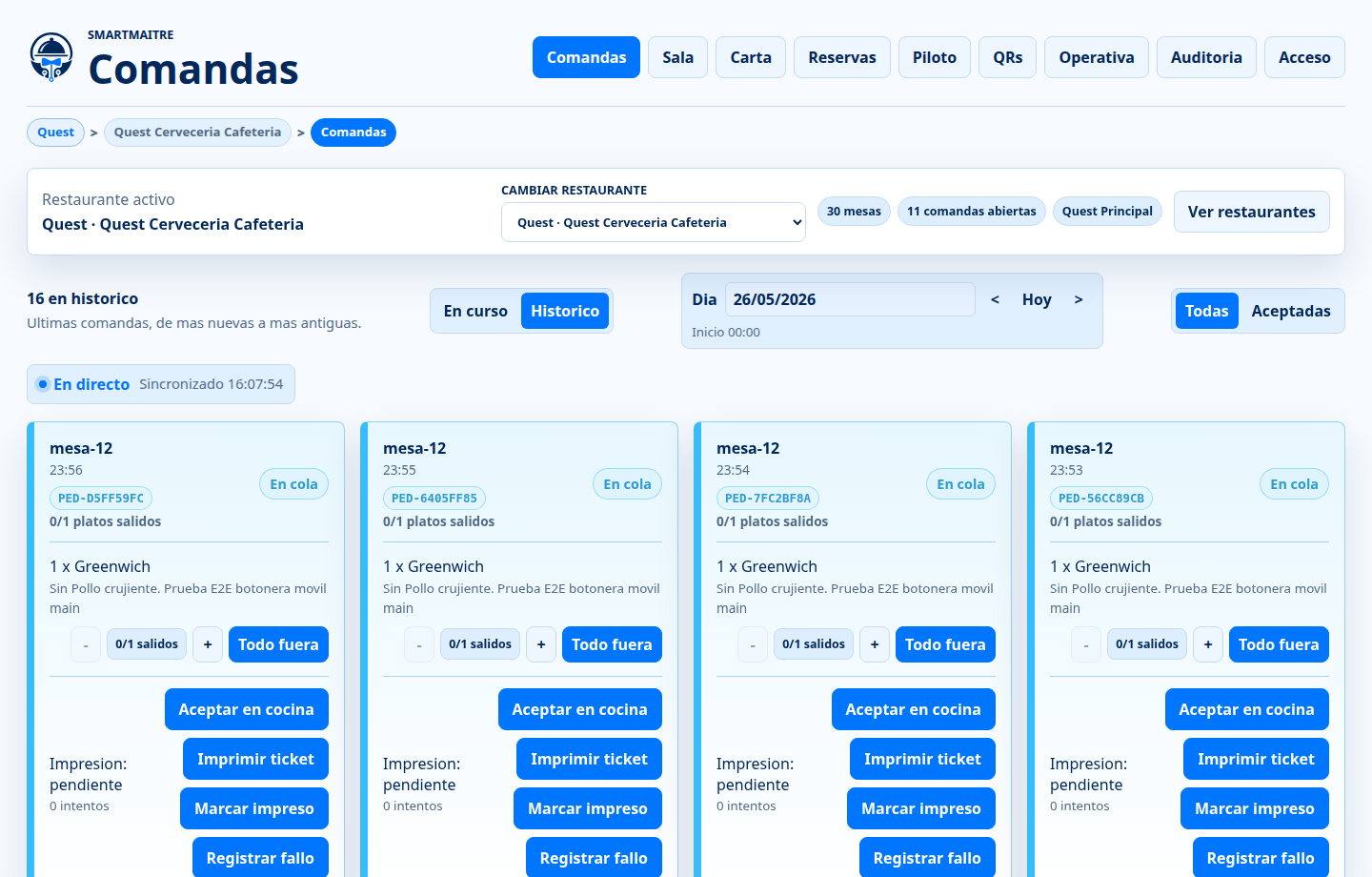The height and width of the screenshot is (877, 1372).
Task: Click Imprimir ticket on PED-6405FF85 card
Action: [589, 759]
